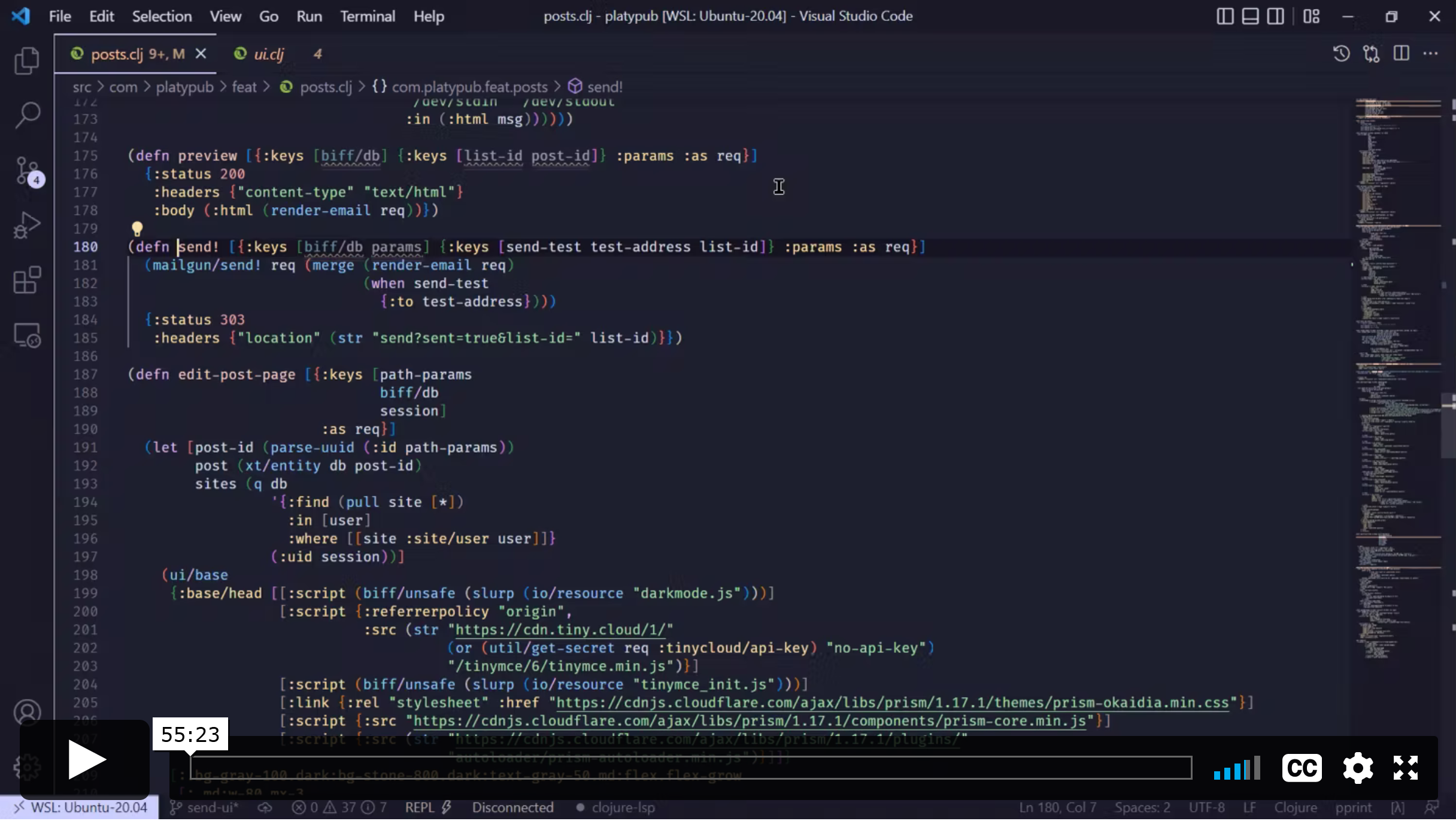The width and height of the screenshot is (1456, 821).
Task: Open video settings gear
Action: (1358, 768)
